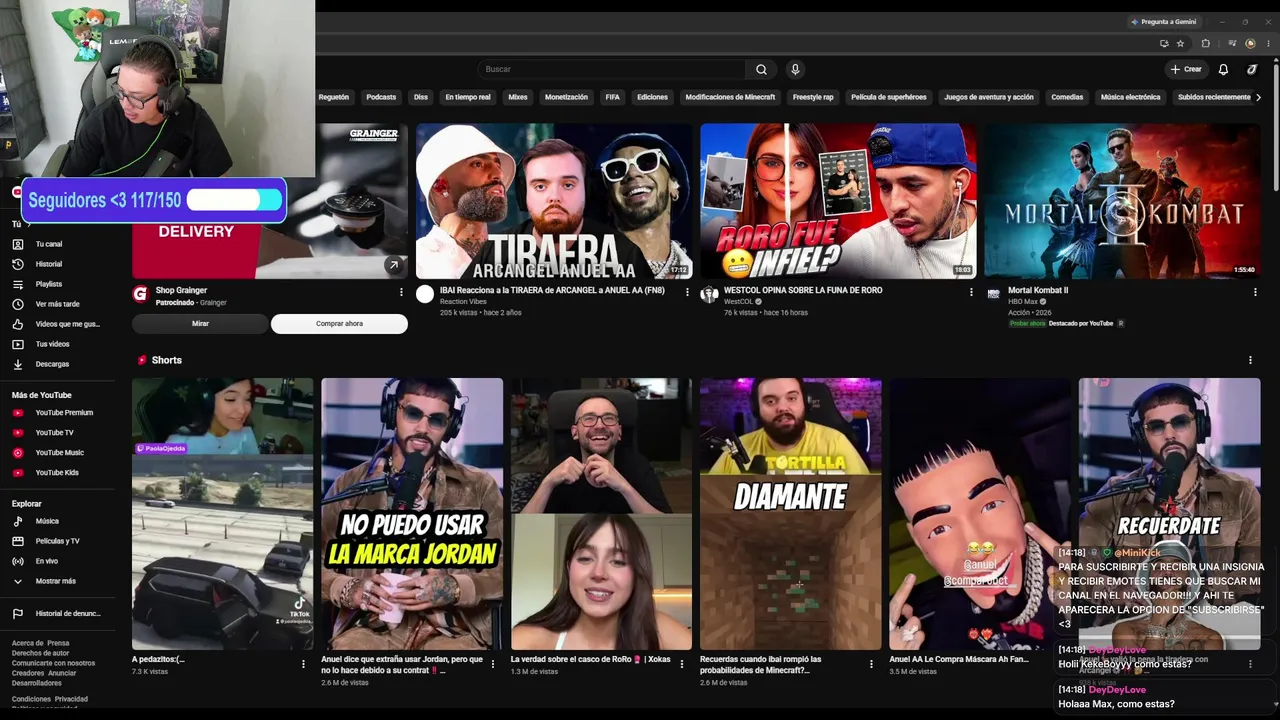1280x720 pixels.
Task: Open YouTube Premium from the sidebar
Action: coord(65,412)
